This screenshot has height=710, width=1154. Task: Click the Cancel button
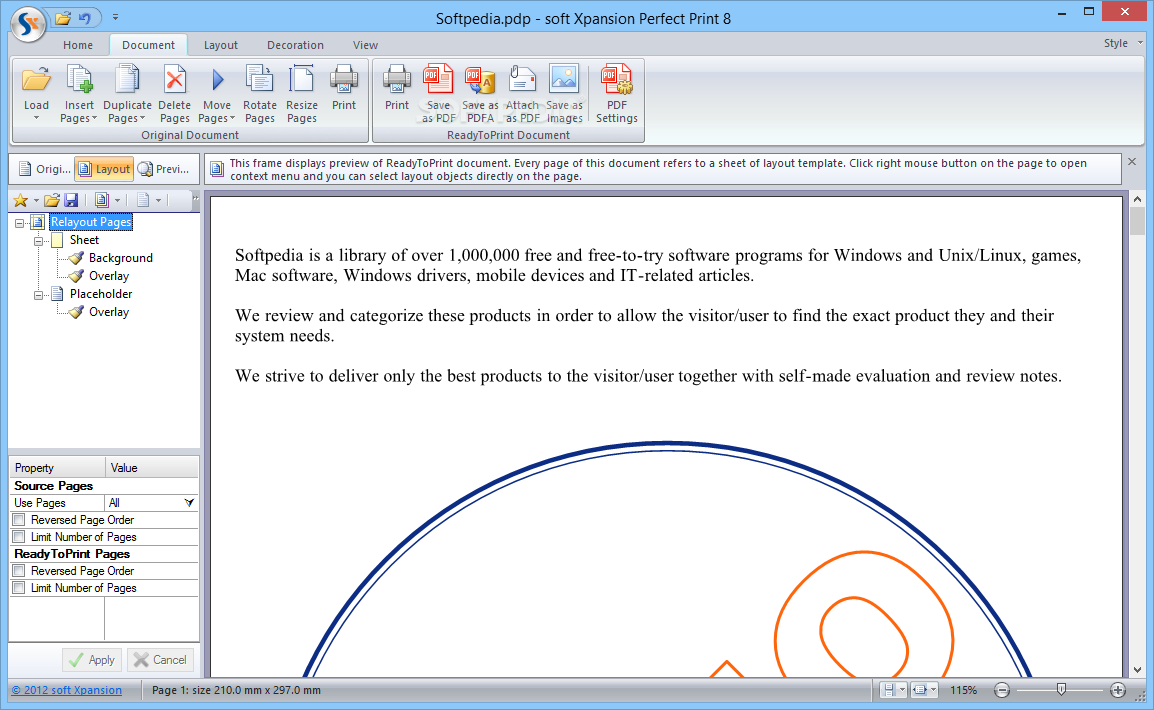click(160, 660)
